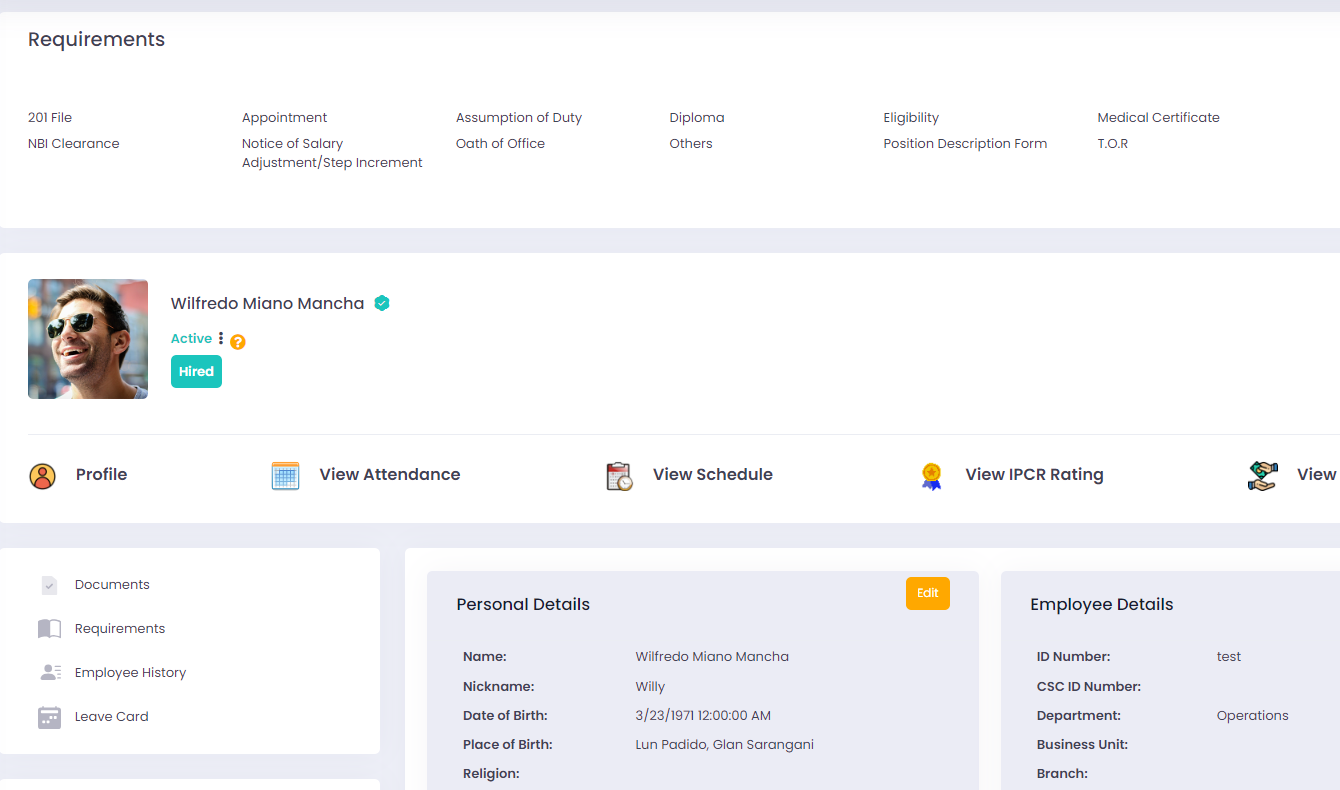Image resolution: width=1340 pixels, height=790 pixels.
Task: Click the Department value Operations
Action: pyautogui.click(x=1252, y=716)
